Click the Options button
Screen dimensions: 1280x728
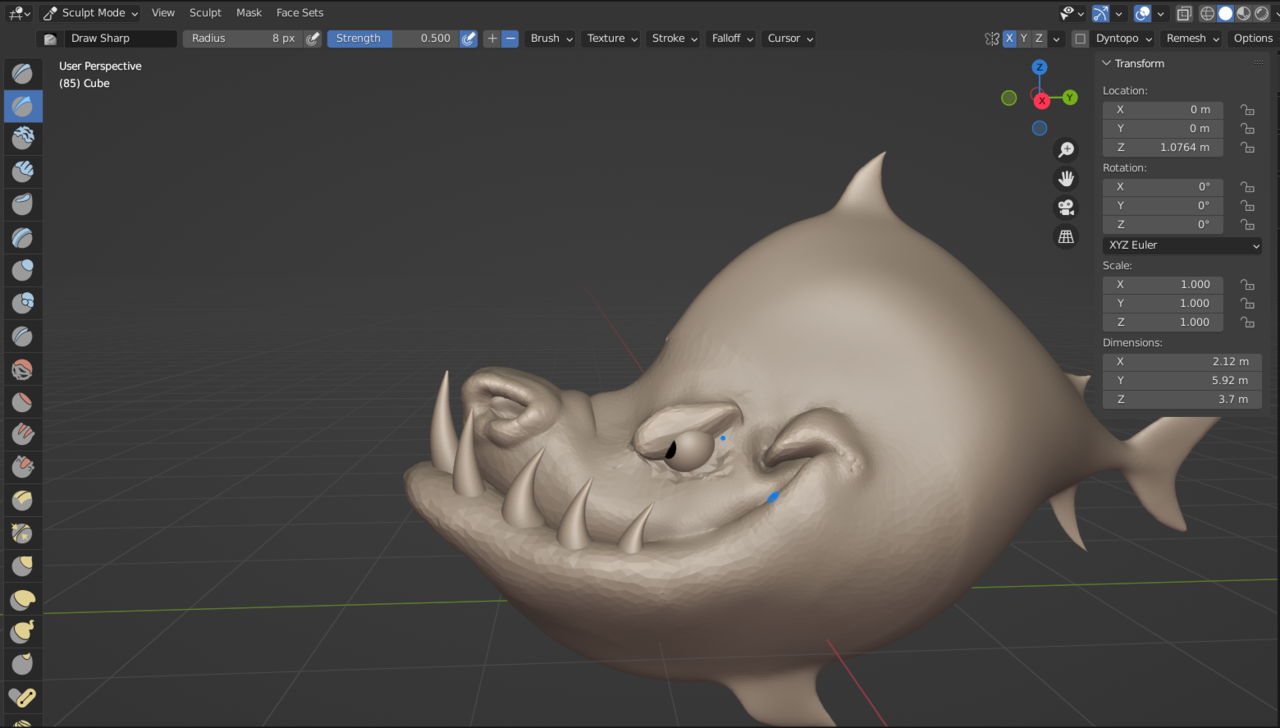pos(1253,38)
